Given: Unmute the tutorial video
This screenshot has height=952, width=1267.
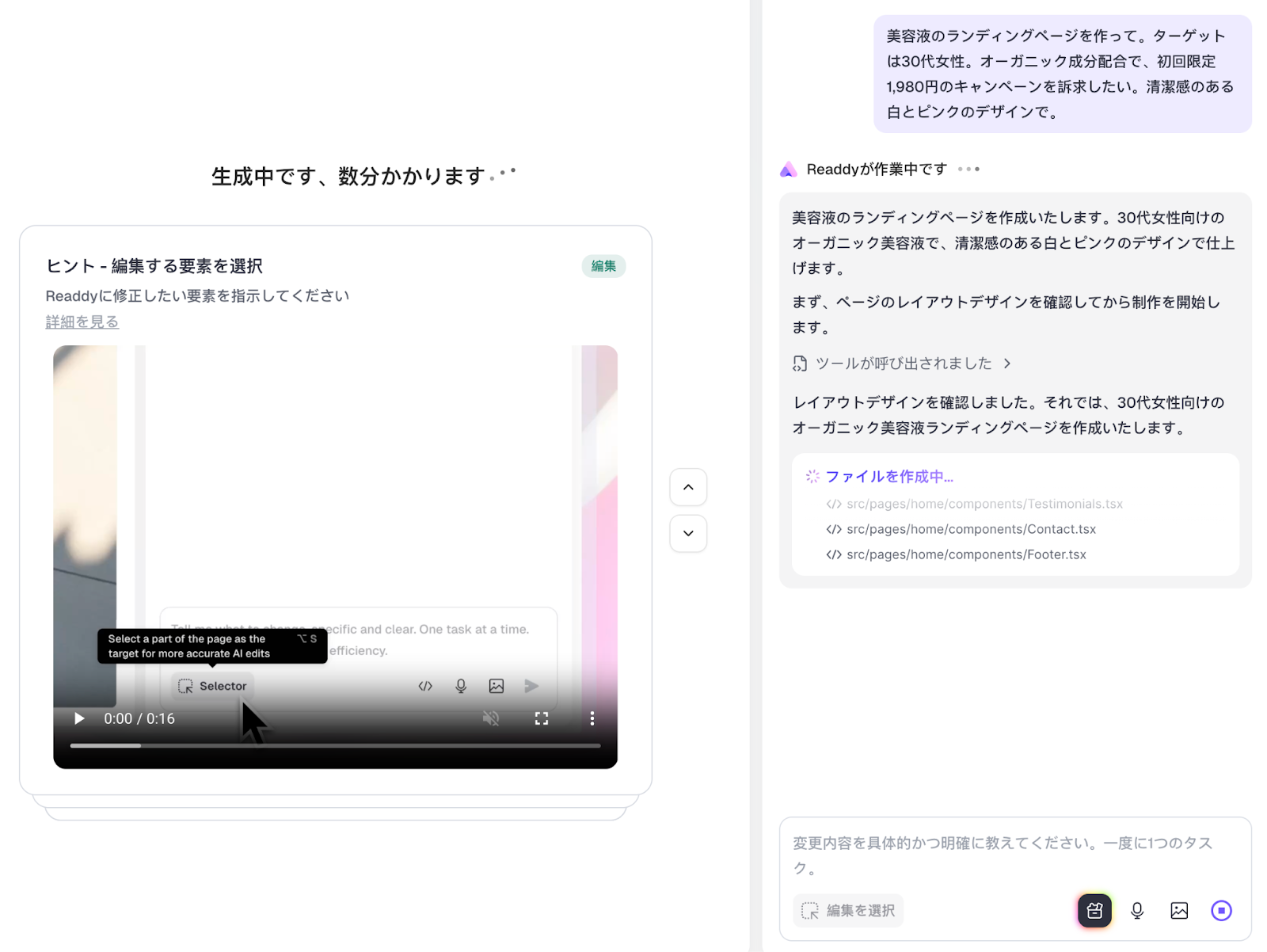Looking at the screenshot, I should click(491, 718).
